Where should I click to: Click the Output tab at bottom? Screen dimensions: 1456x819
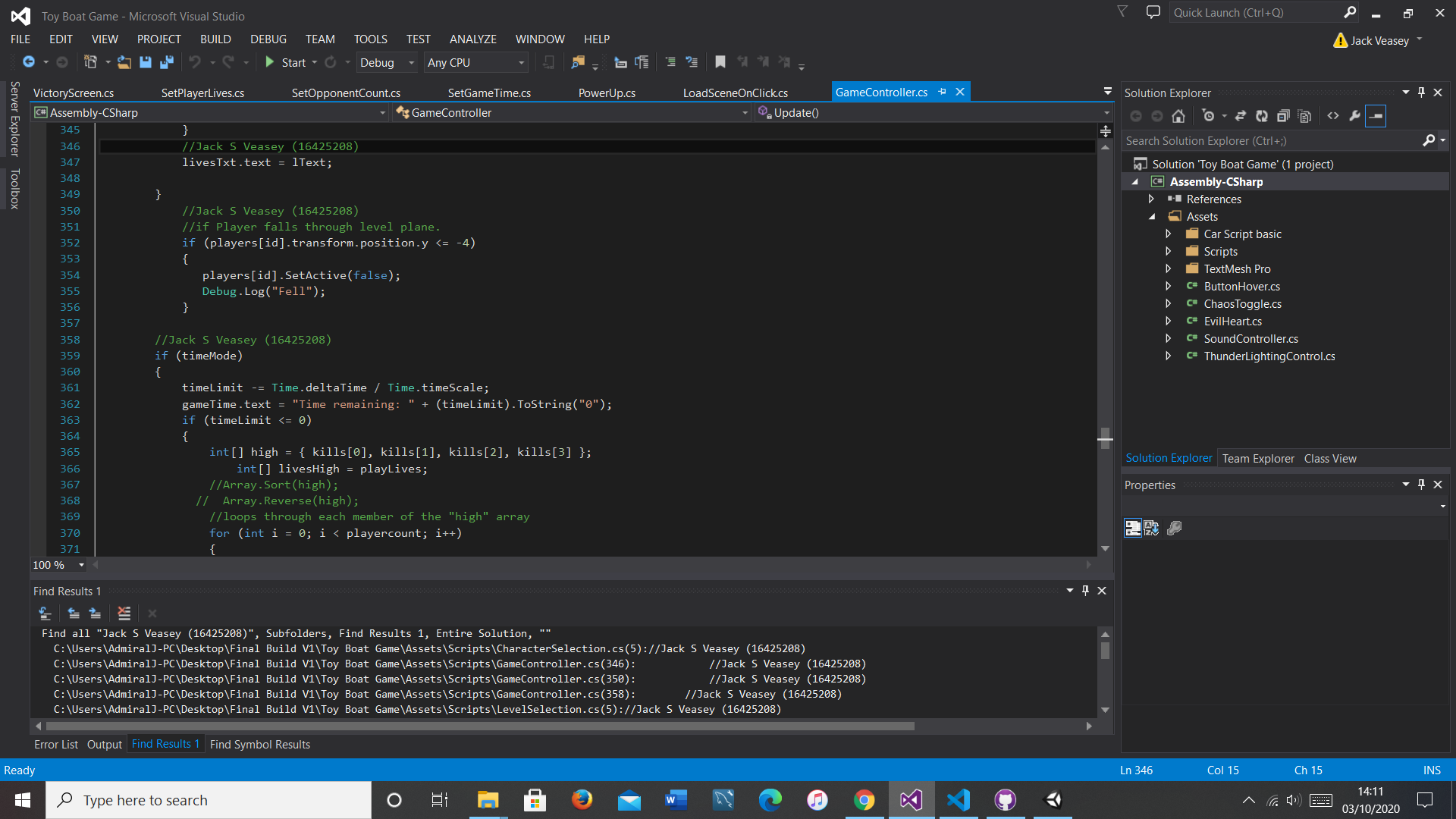(105, 745)
